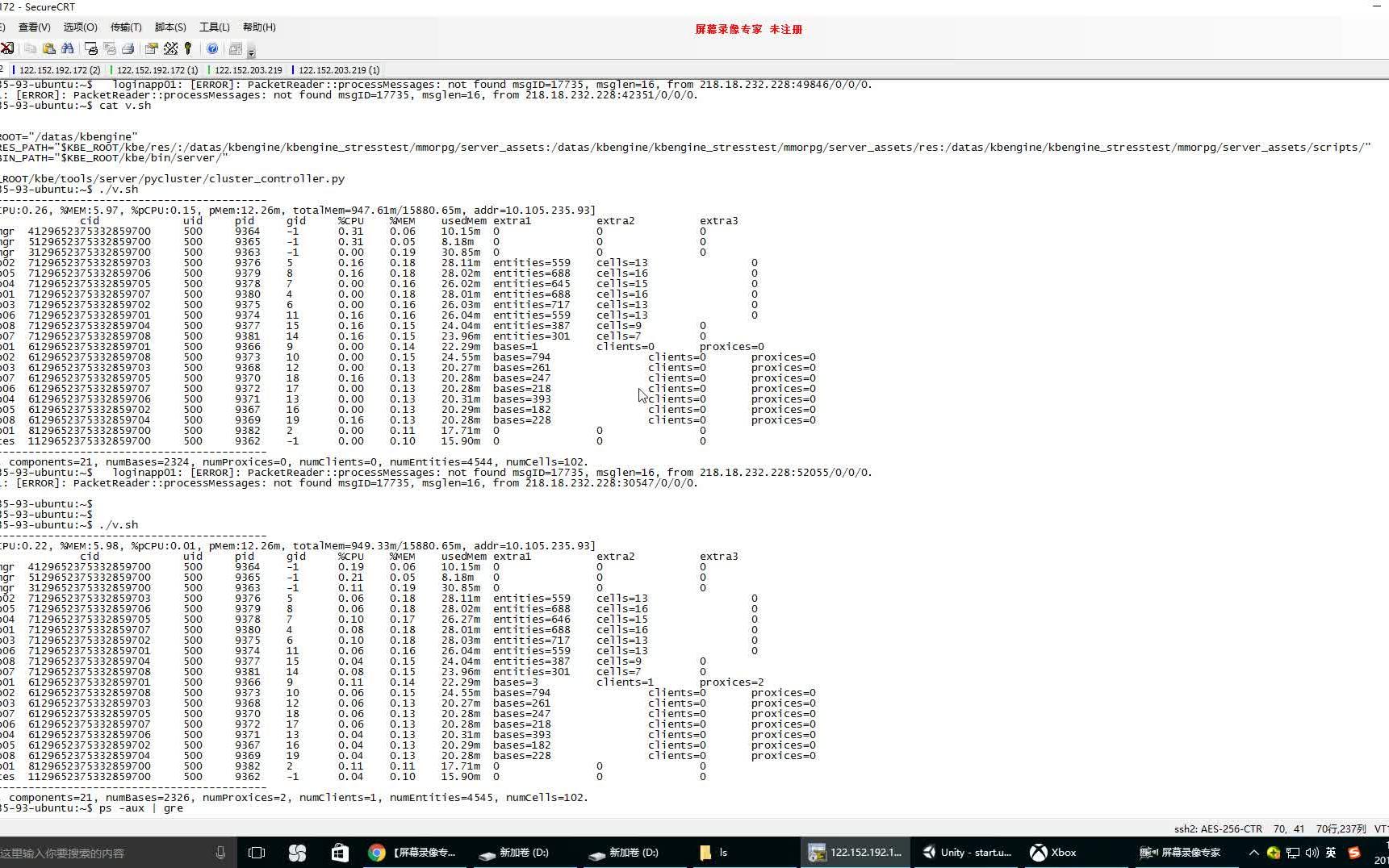Click 'totalMem=949.33m' in lower header line

341,546
